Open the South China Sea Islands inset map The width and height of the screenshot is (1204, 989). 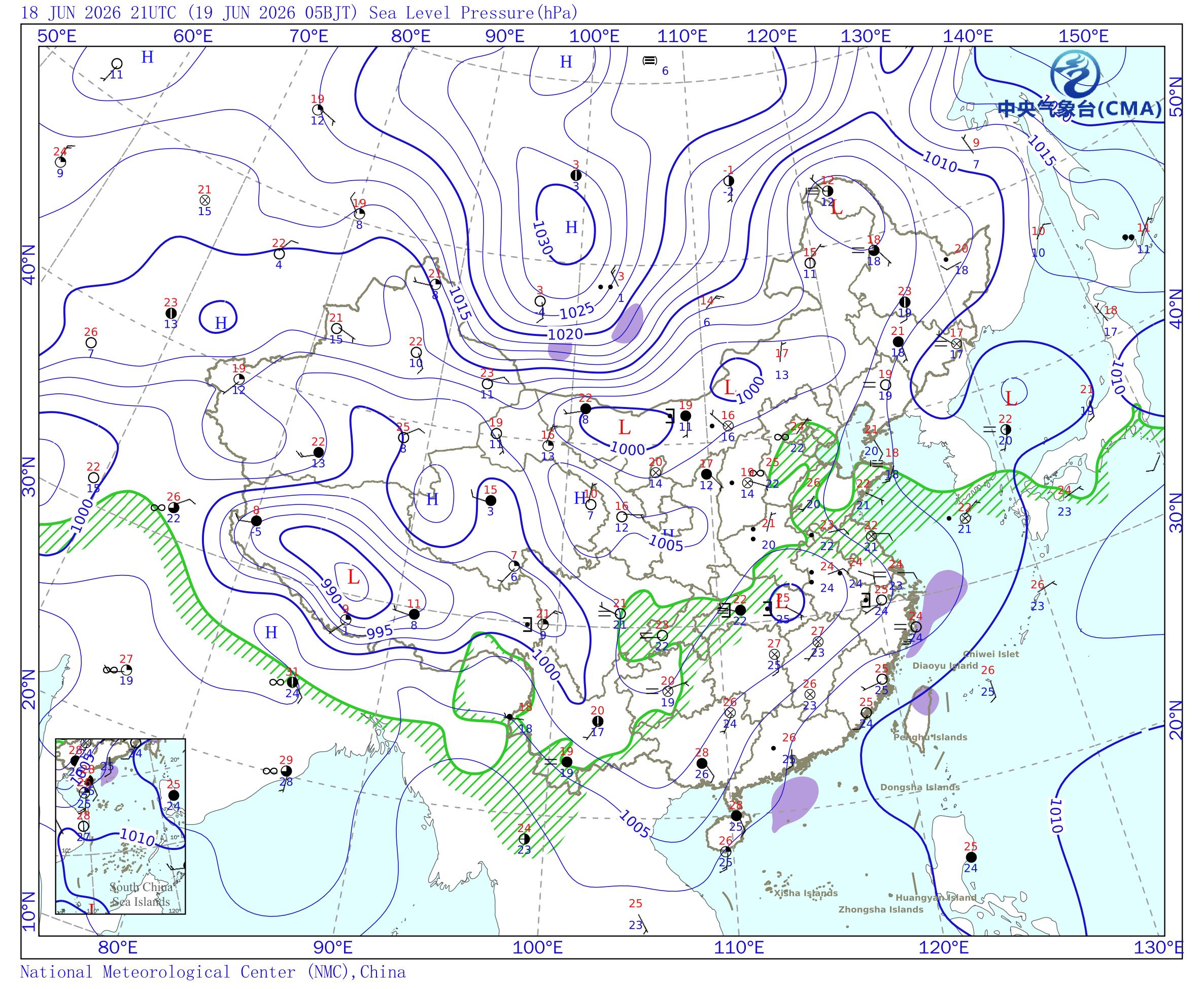coord(120,827)
